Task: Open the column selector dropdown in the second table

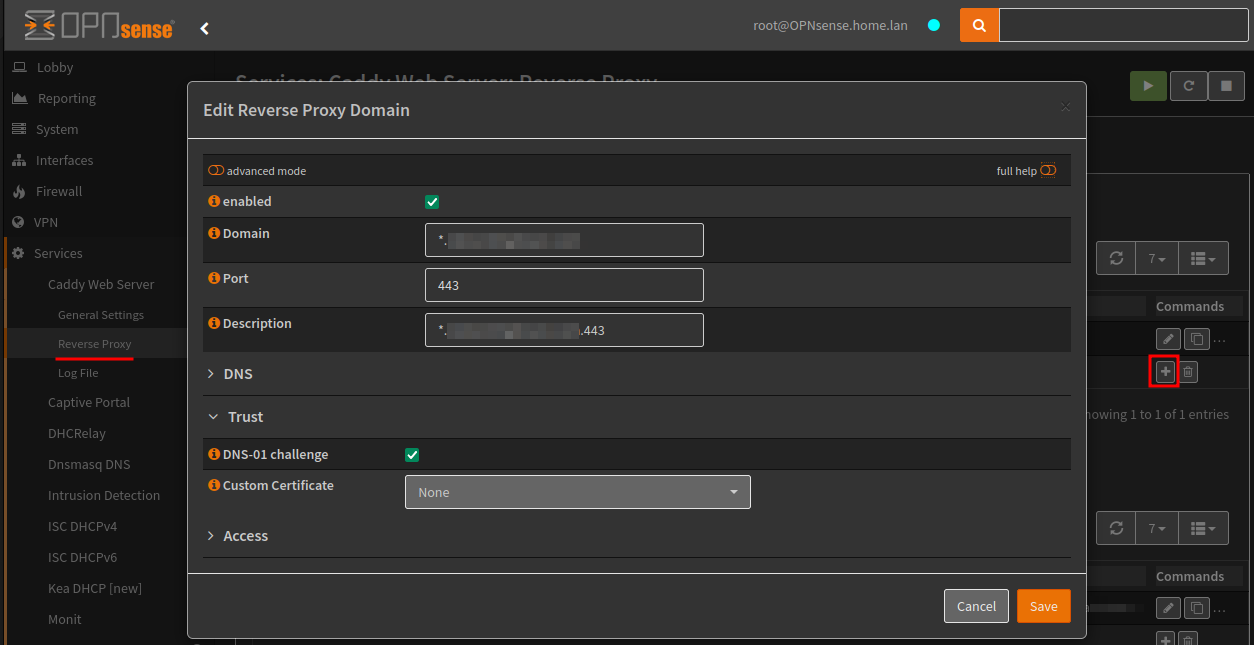Action: tap(1203, 527)
